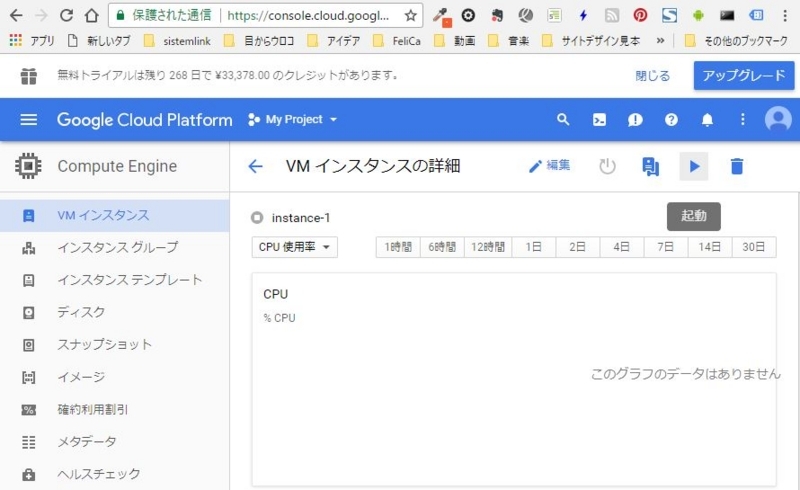Open インスタンス テンプレート in the sidebar
The width and height of the screenshot is (800, 490).
(114, 280)
